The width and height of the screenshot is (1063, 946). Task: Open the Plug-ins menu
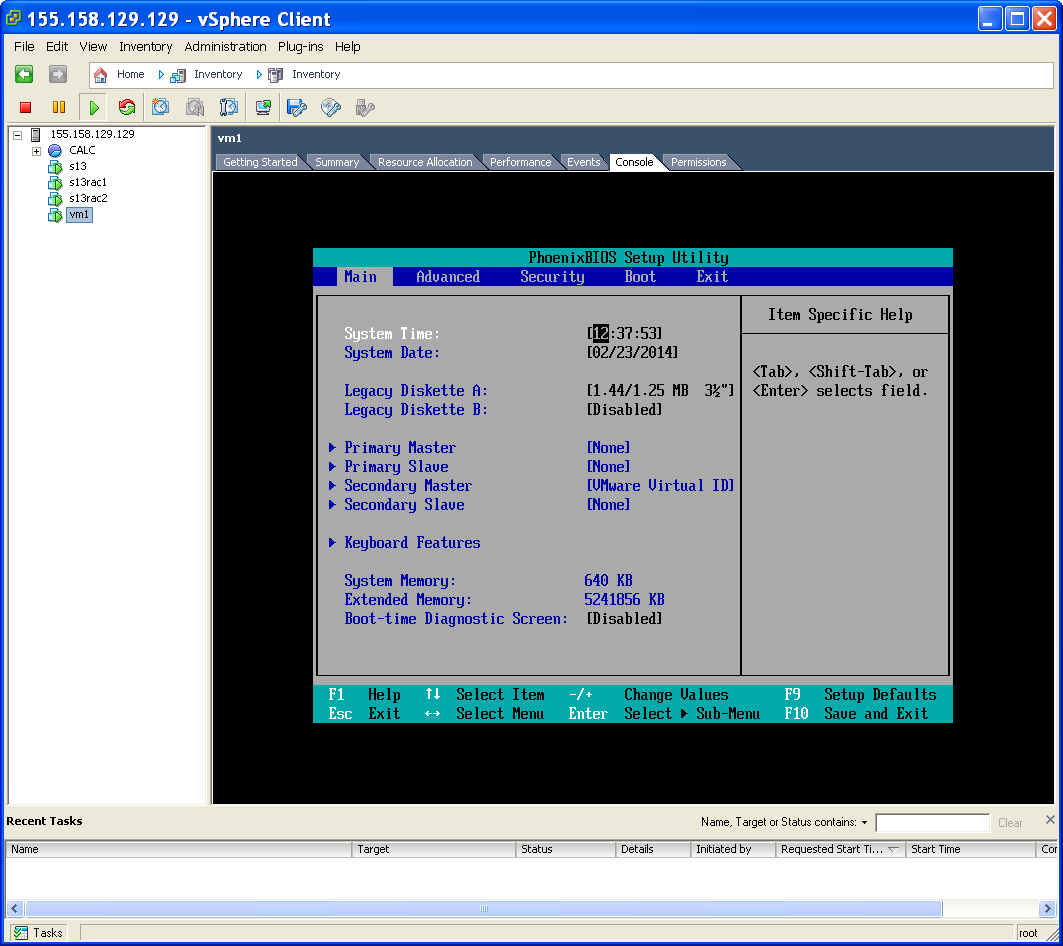point(300,47)
